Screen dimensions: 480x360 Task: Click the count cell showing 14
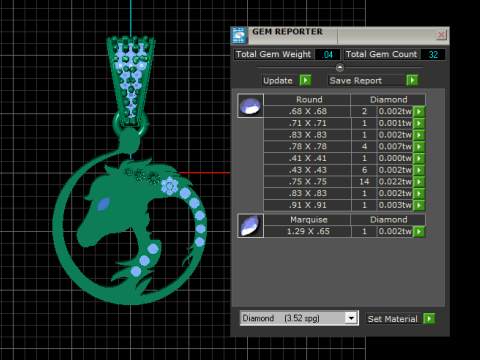(x=364, y=182)
